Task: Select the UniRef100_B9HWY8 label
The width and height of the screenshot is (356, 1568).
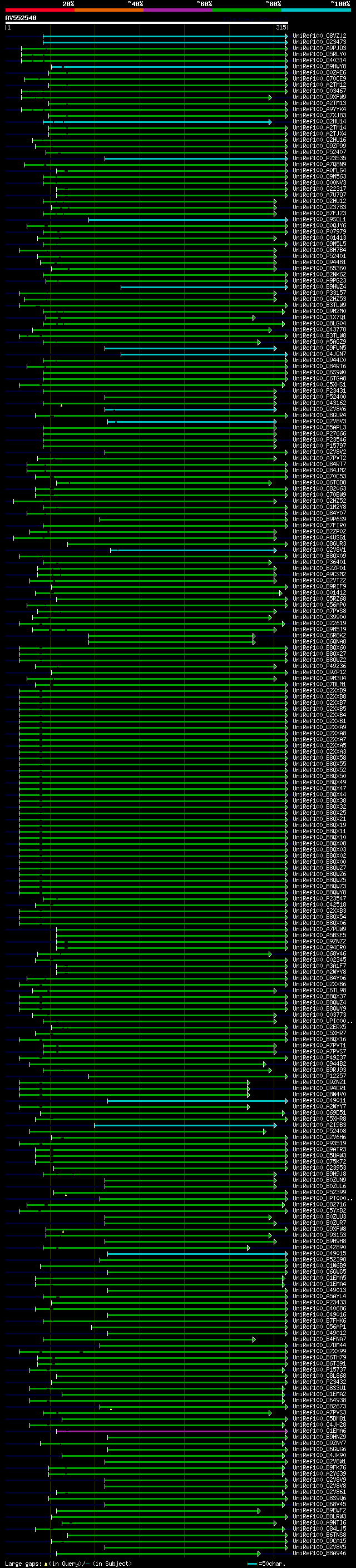Action: [319, 66]
